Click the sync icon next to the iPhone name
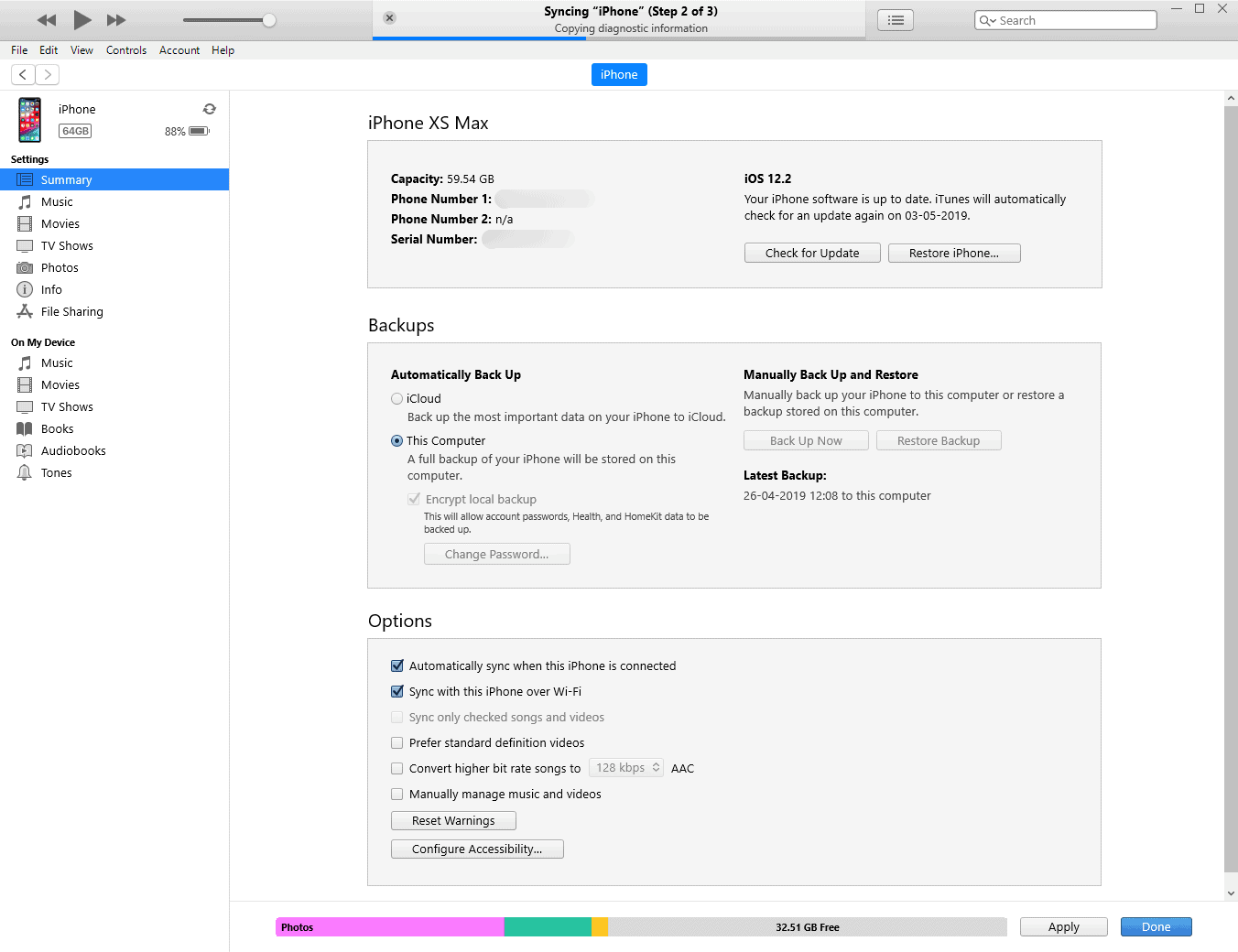Viewport: 1238px width, 952px height. 210,108
